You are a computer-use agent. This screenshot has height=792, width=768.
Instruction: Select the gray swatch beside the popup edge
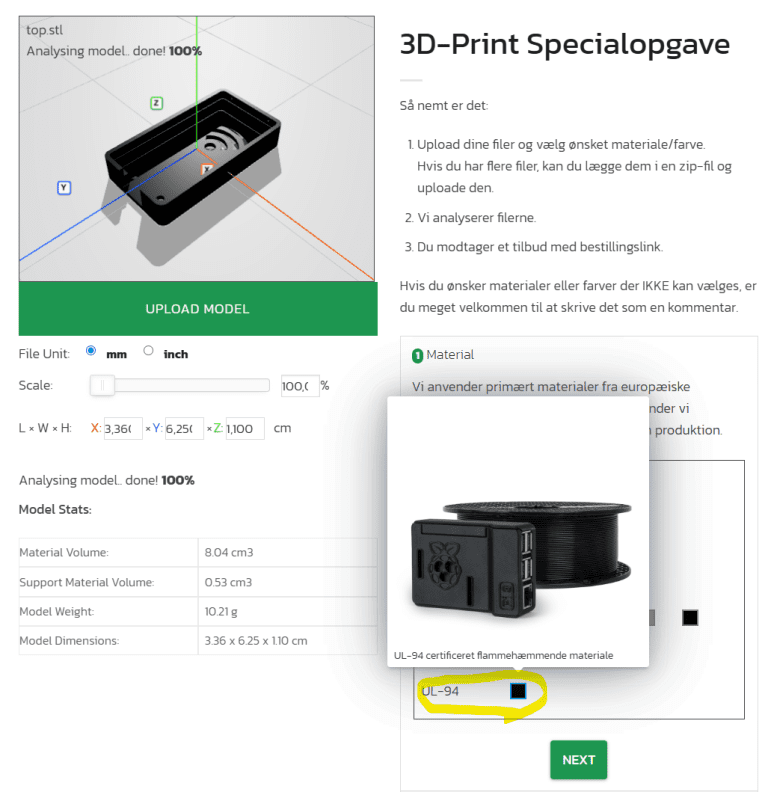pos(652,617)
